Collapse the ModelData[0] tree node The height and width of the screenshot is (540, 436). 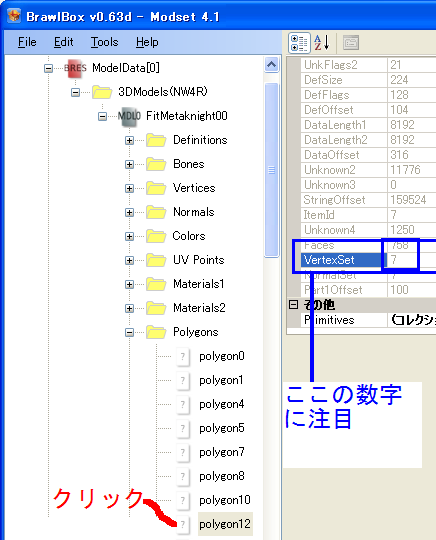(x=48, y=68)
